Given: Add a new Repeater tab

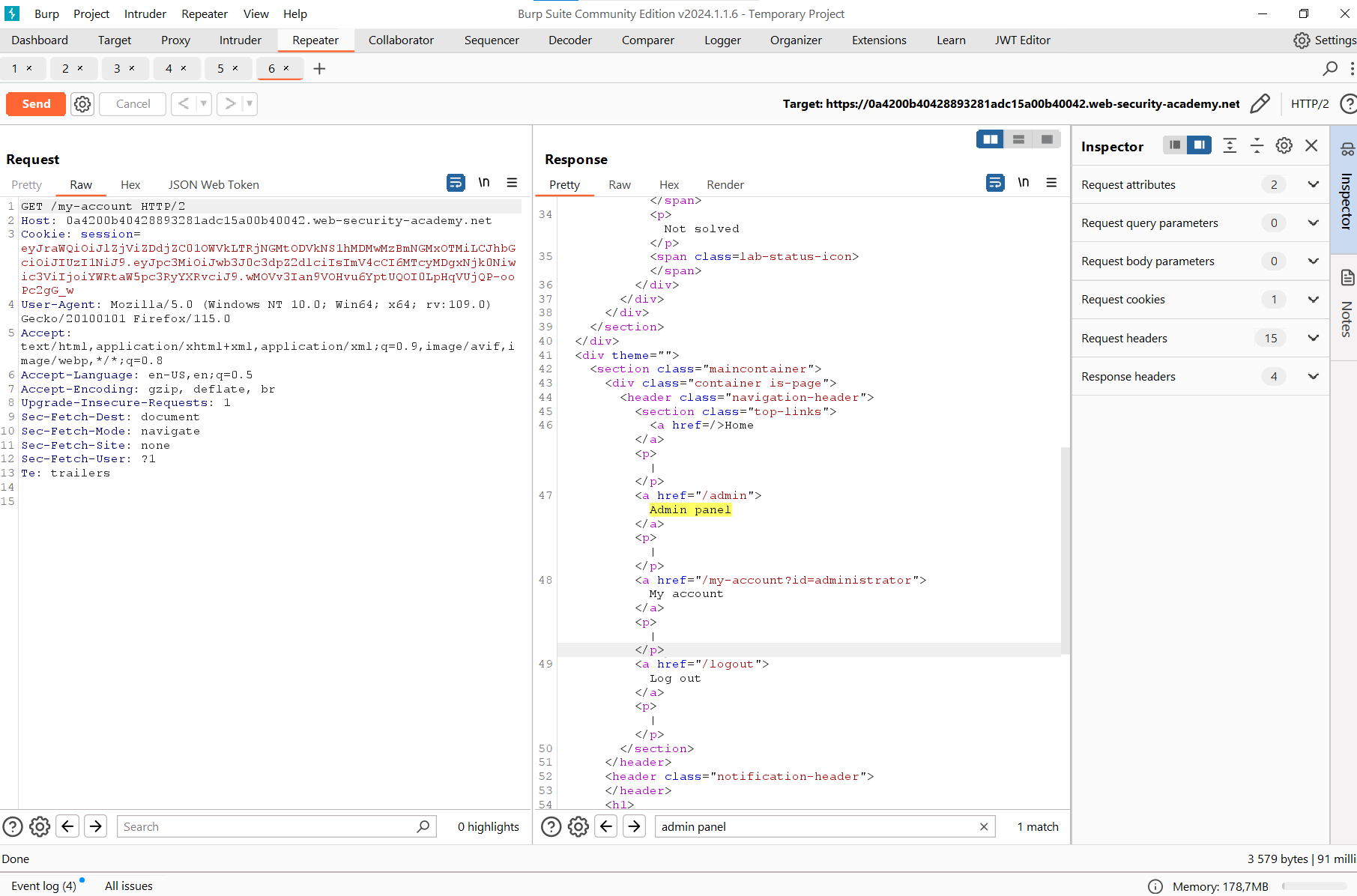Looking at the screenshot, I should tap(319, 69).
